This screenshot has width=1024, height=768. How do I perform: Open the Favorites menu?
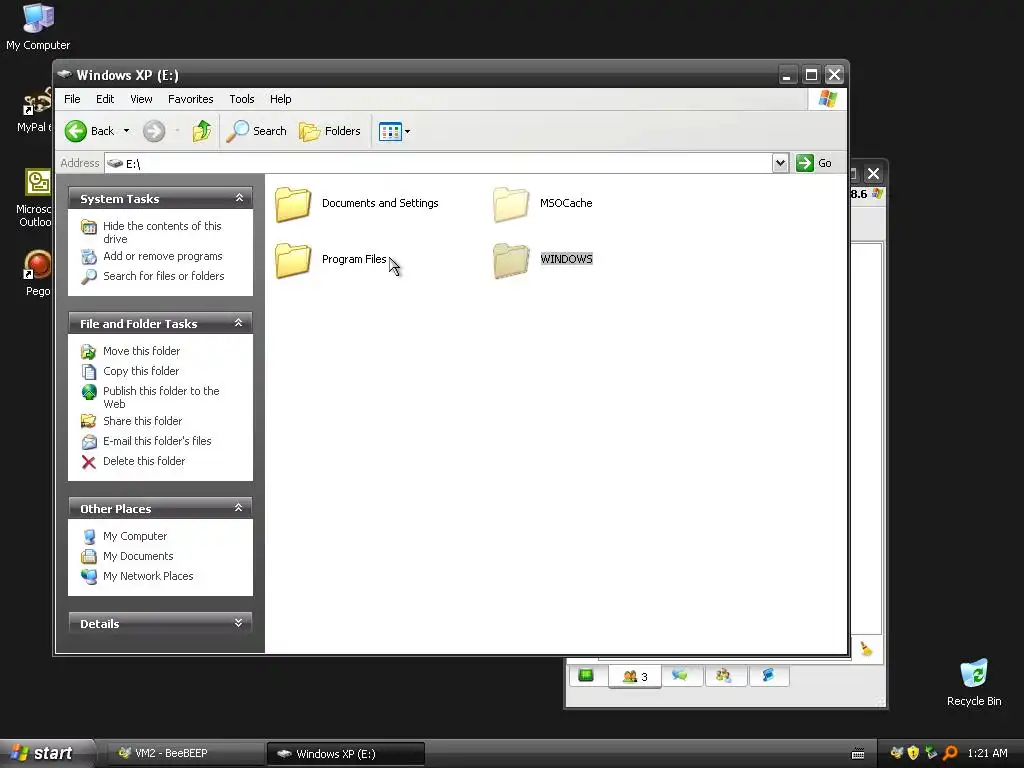coord(191,99)
